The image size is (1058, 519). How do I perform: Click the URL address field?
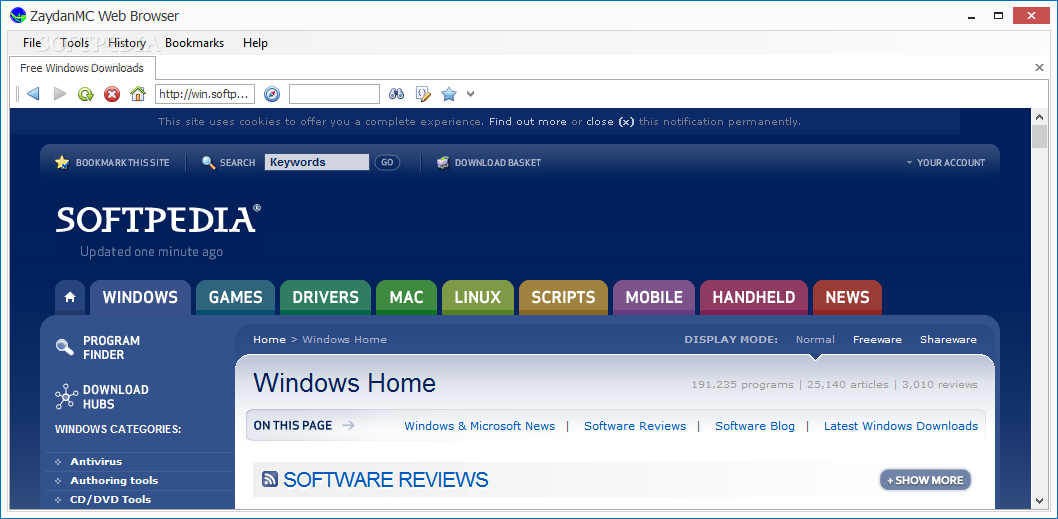tap(205, 94)
